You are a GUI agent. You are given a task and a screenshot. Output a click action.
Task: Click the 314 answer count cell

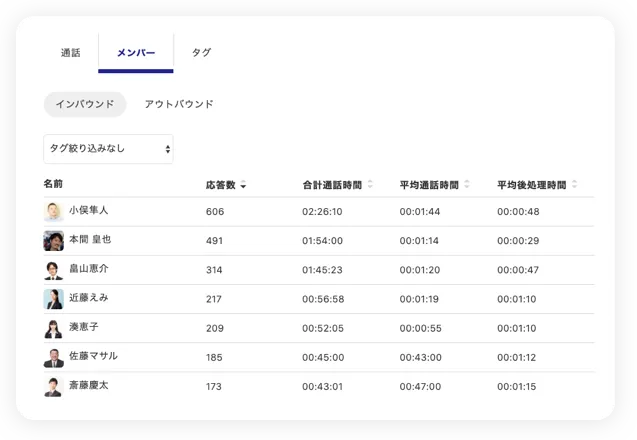click(214, 270)
